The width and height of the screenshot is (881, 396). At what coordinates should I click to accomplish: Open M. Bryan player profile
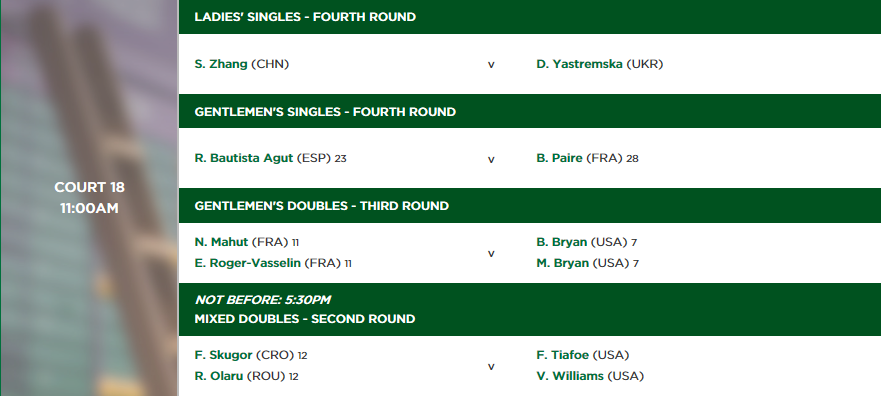click(x=562, y=263)
